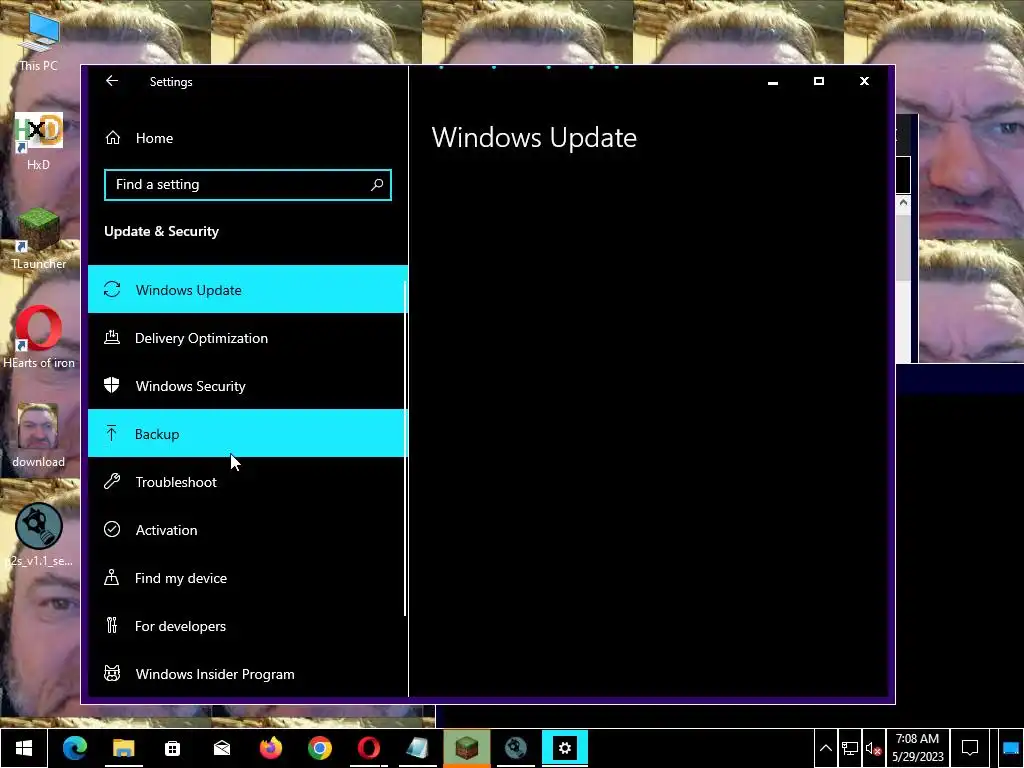
Task: Open the Troubleshoot page
Action: 248,482
